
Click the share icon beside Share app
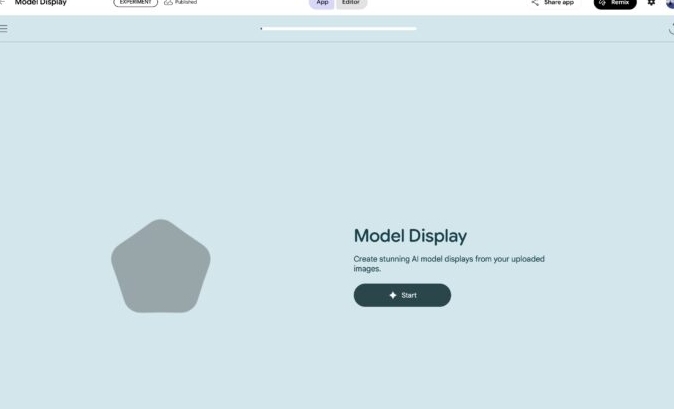535,3
